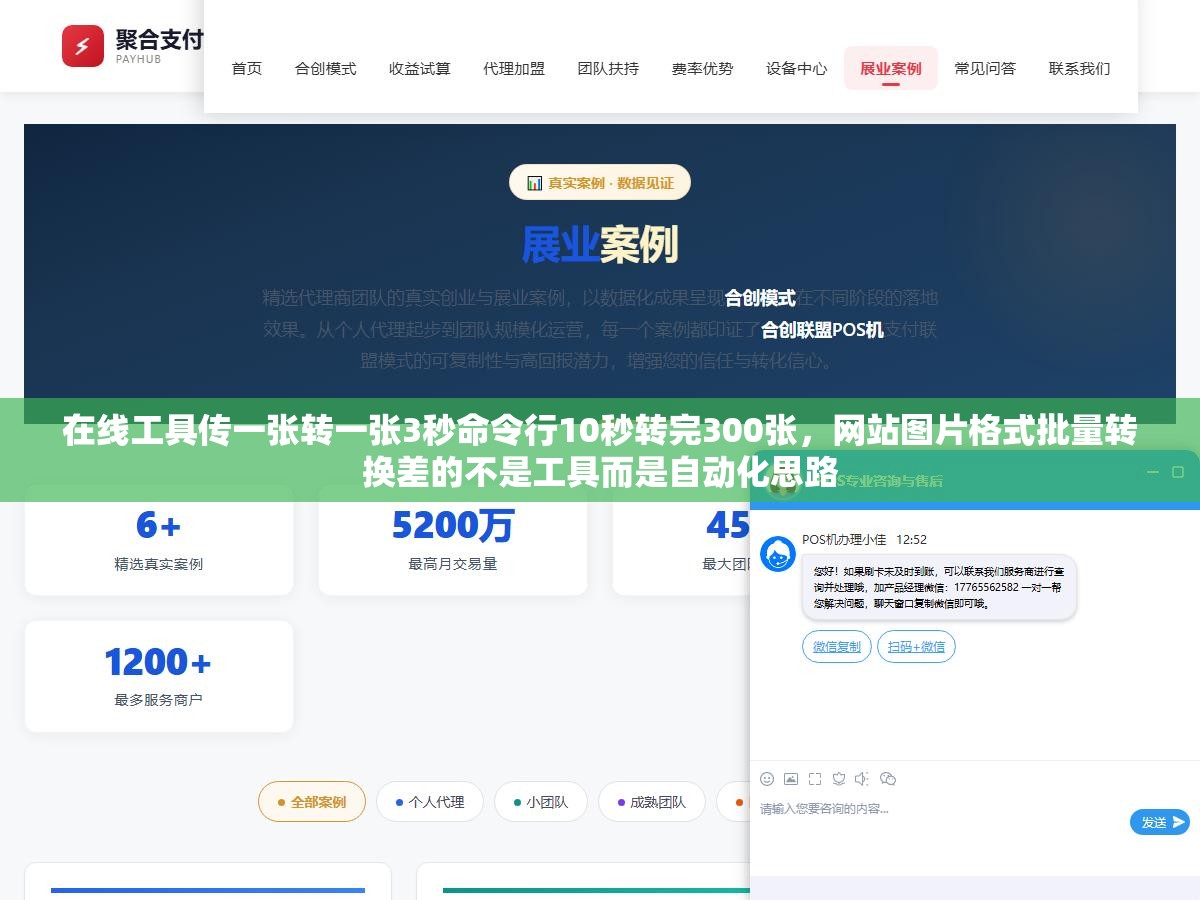Open 设备中心 from the navigation
The width and height of the screenshot is (1200, 900).
point(797,68)
